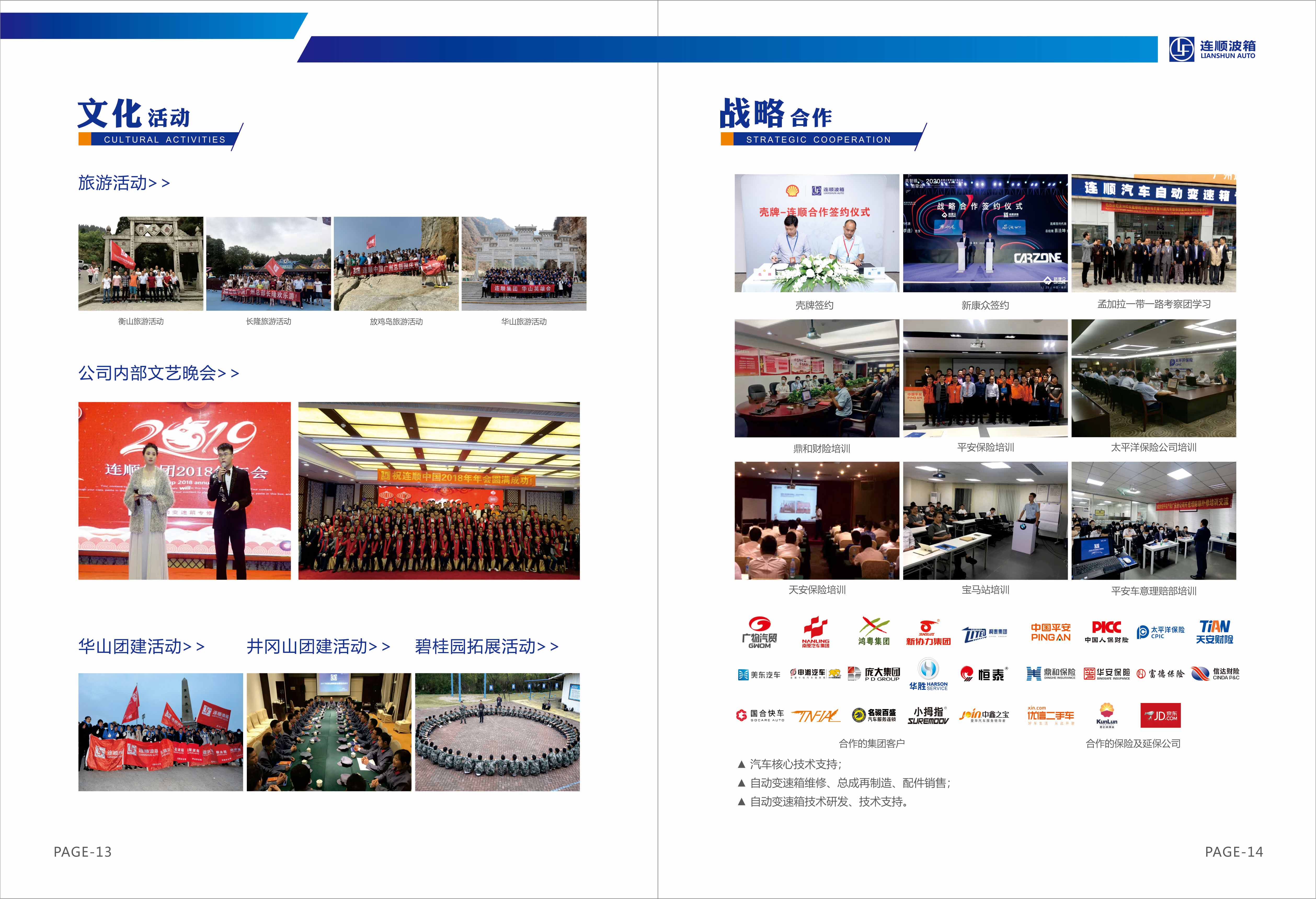Open the 太平洋保险公司培训 photo

[1153, 378]
